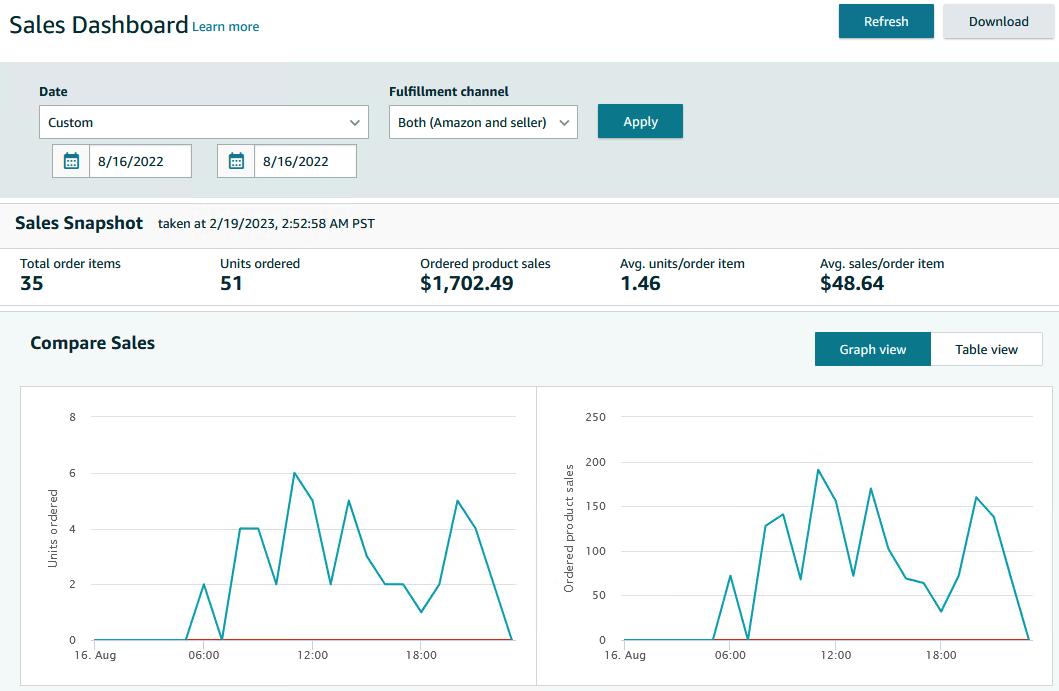1059x691 pixels.
Task: Click the 12:00 marker on Units ordered chart
Action: (x=312, y=655)
